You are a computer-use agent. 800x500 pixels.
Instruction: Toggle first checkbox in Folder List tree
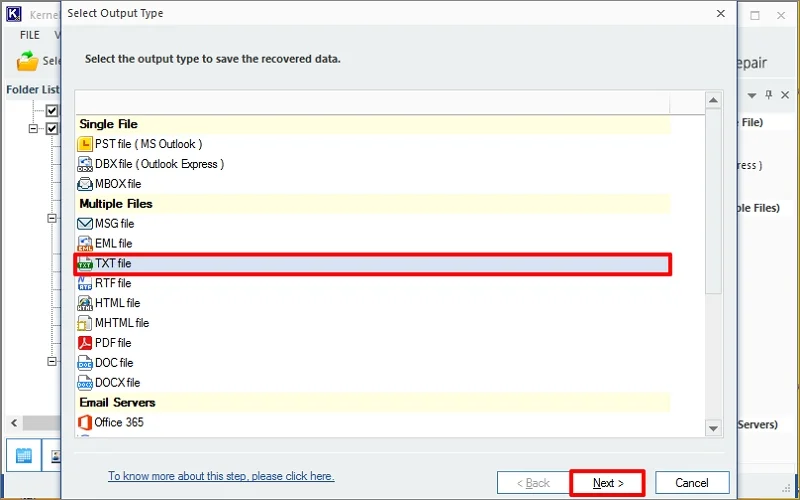click(x=52, y=110)
